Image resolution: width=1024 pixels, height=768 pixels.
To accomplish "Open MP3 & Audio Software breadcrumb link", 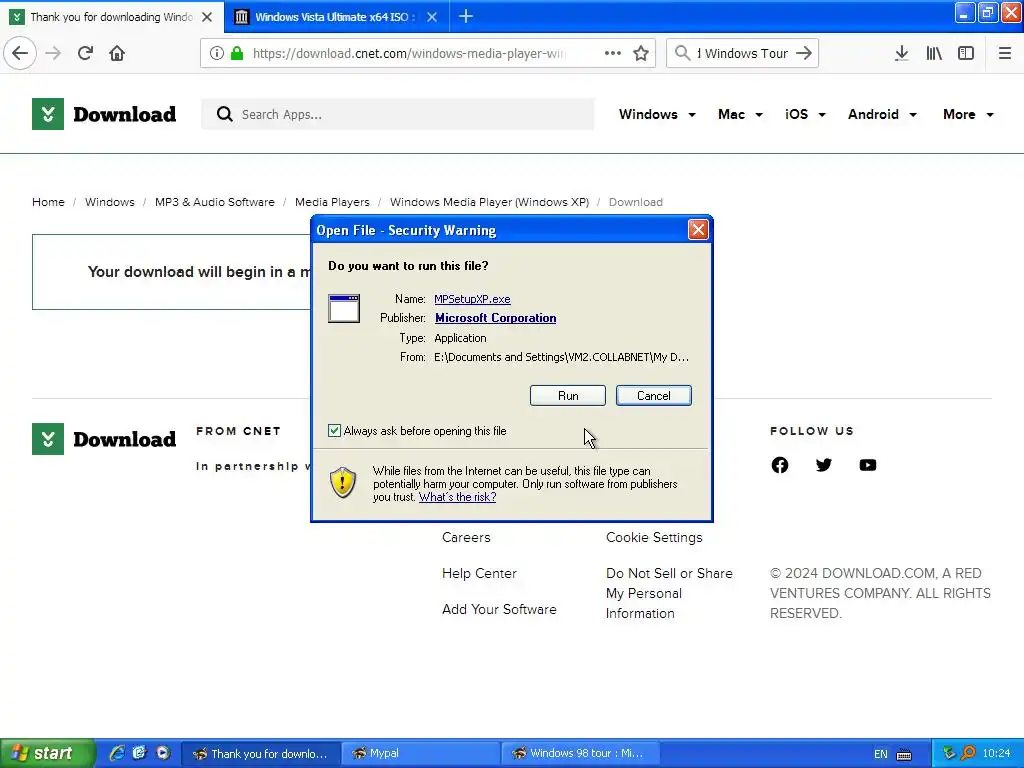I will point(215,202).
